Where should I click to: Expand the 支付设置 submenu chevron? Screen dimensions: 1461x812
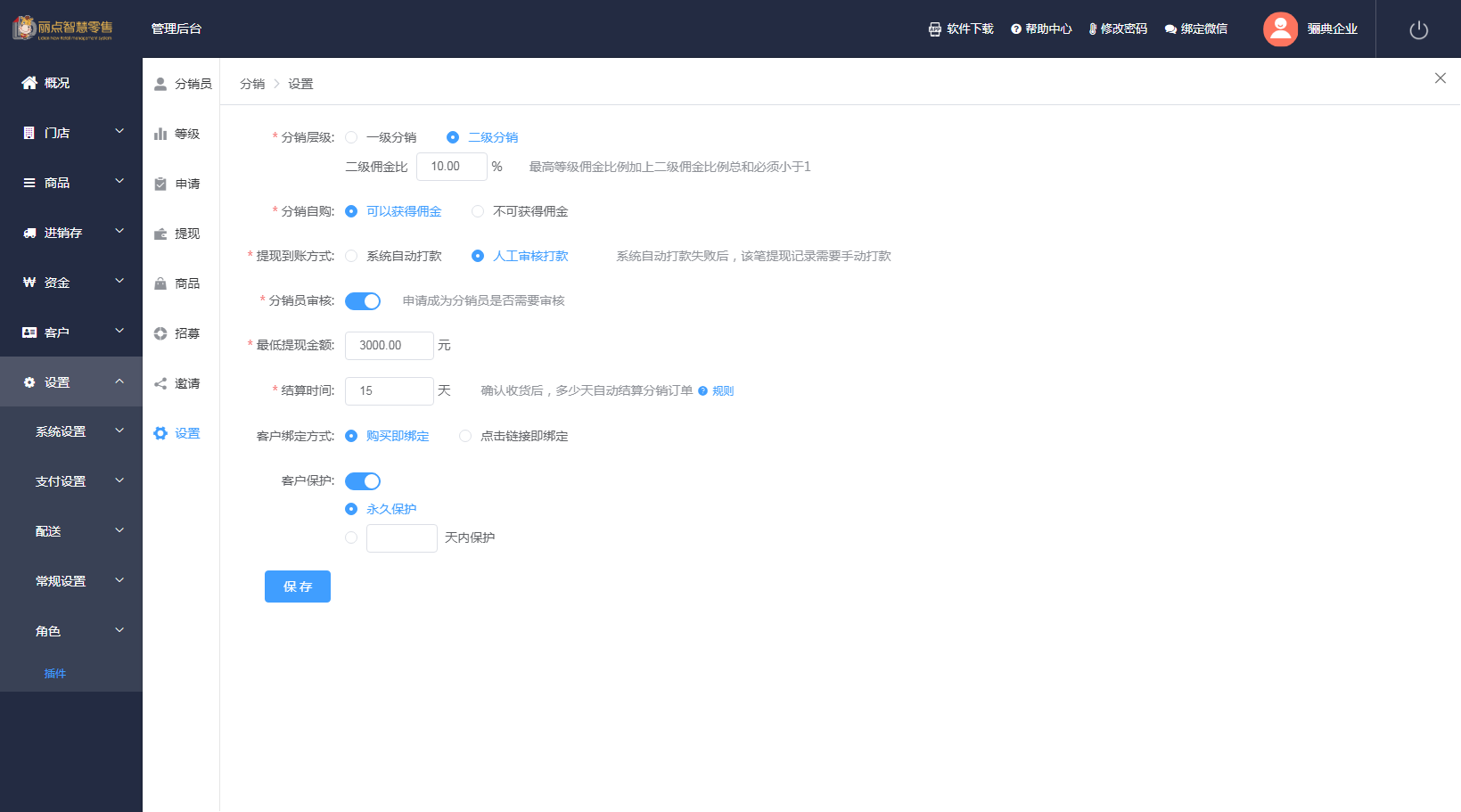[x=119, y=480]
